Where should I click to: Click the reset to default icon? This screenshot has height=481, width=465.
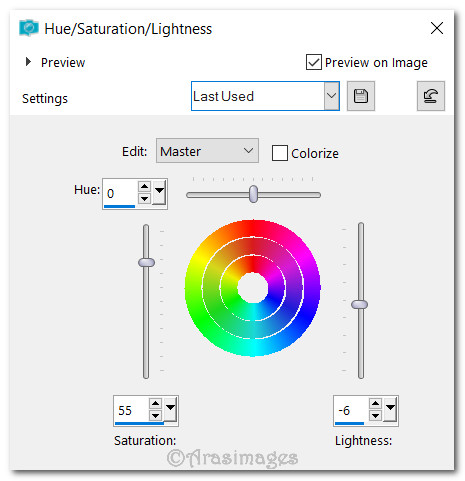[431, 96]
